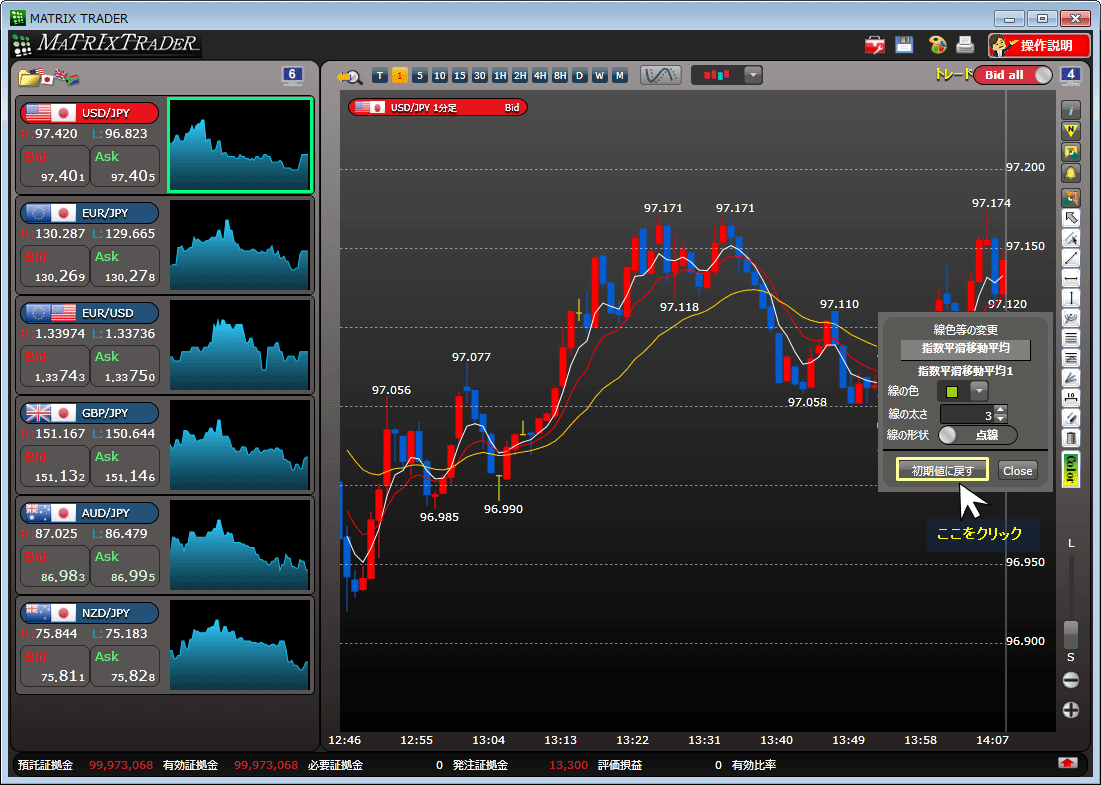Viewport: 1101px width, 785px height.
Task: Click the blue info 'i' icon
Action: click(1071, 110)
